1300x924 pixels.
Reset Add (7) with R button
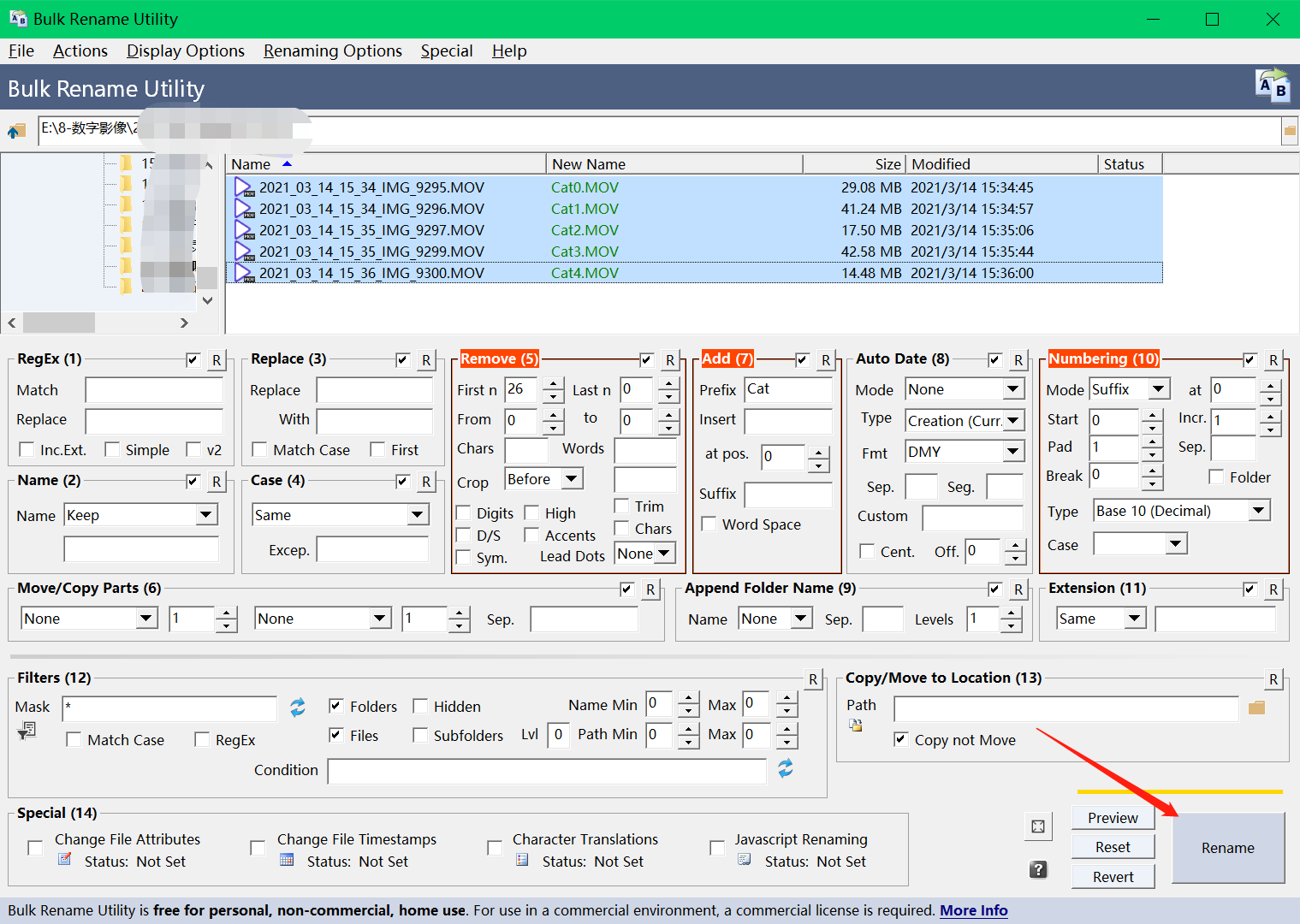(x=826, y=360)
